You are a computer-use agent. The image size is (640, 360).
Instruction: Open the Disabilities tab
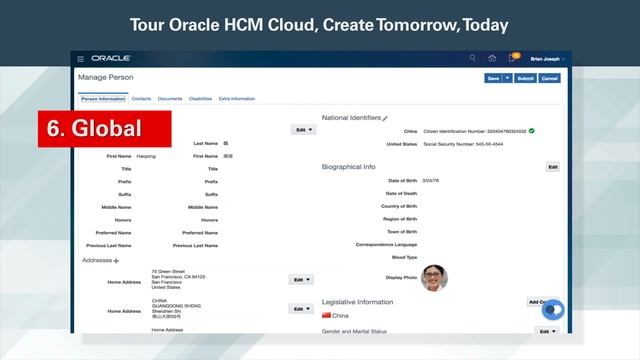pyautogui.click(x=200, y=99)
